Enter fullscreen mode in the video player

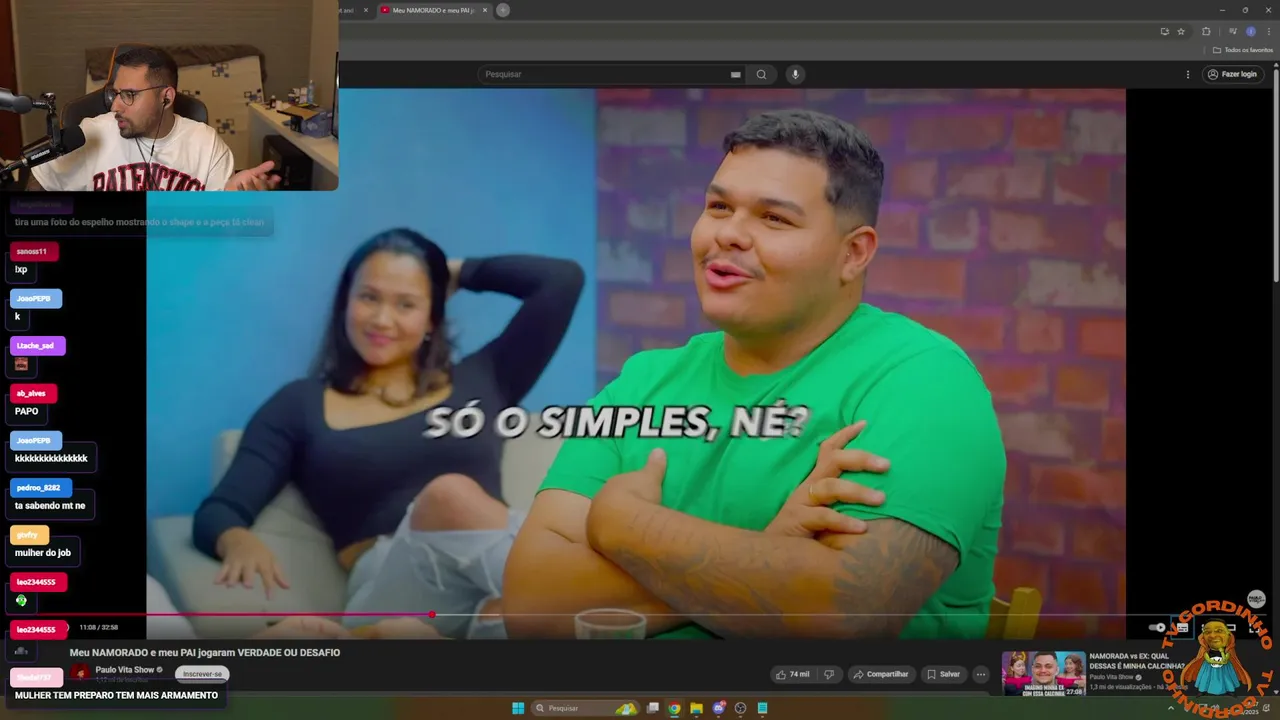(x=1254, y=628)
